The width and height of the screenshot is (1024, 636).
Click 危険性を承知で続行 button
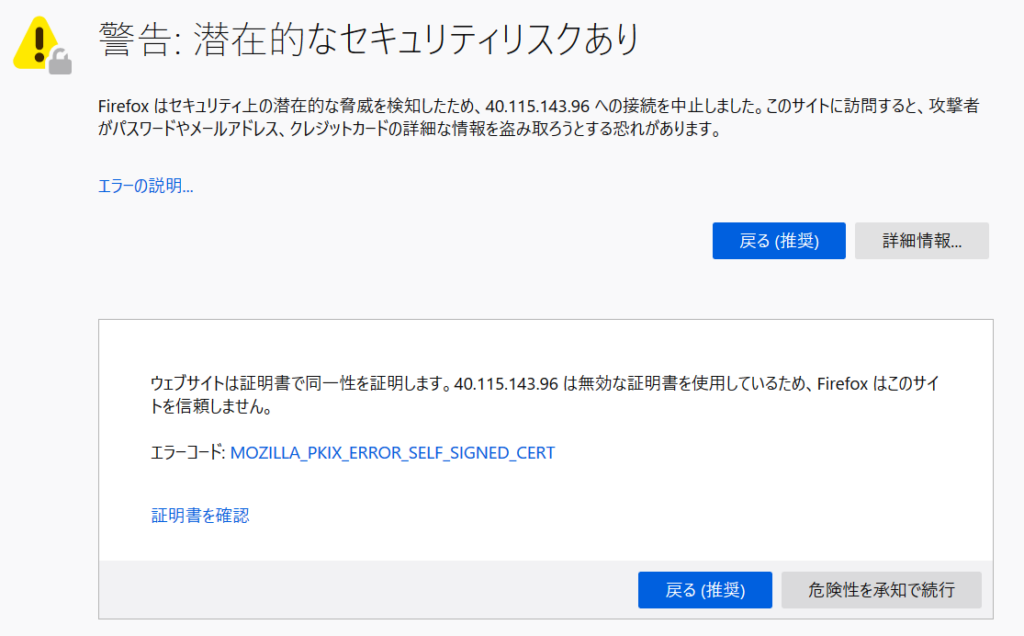(881, 590)
